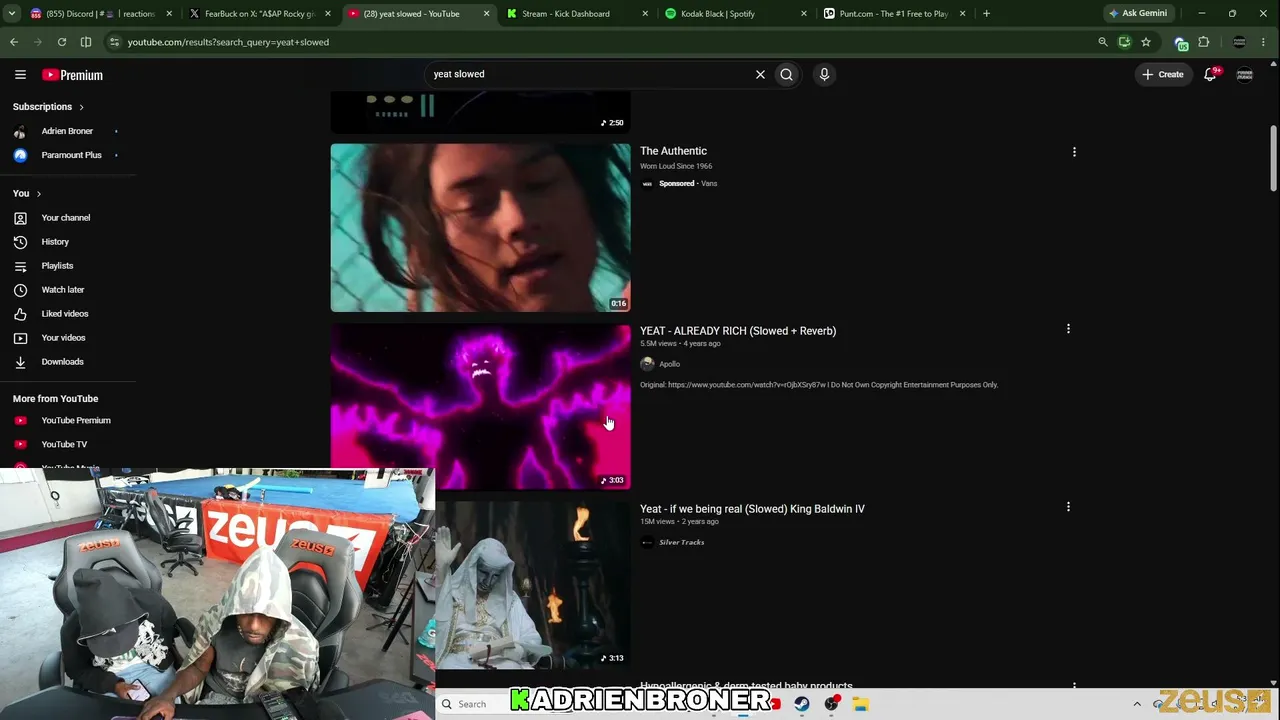Open Watch later list
The image size is (1280, 720).
[62, 290]
